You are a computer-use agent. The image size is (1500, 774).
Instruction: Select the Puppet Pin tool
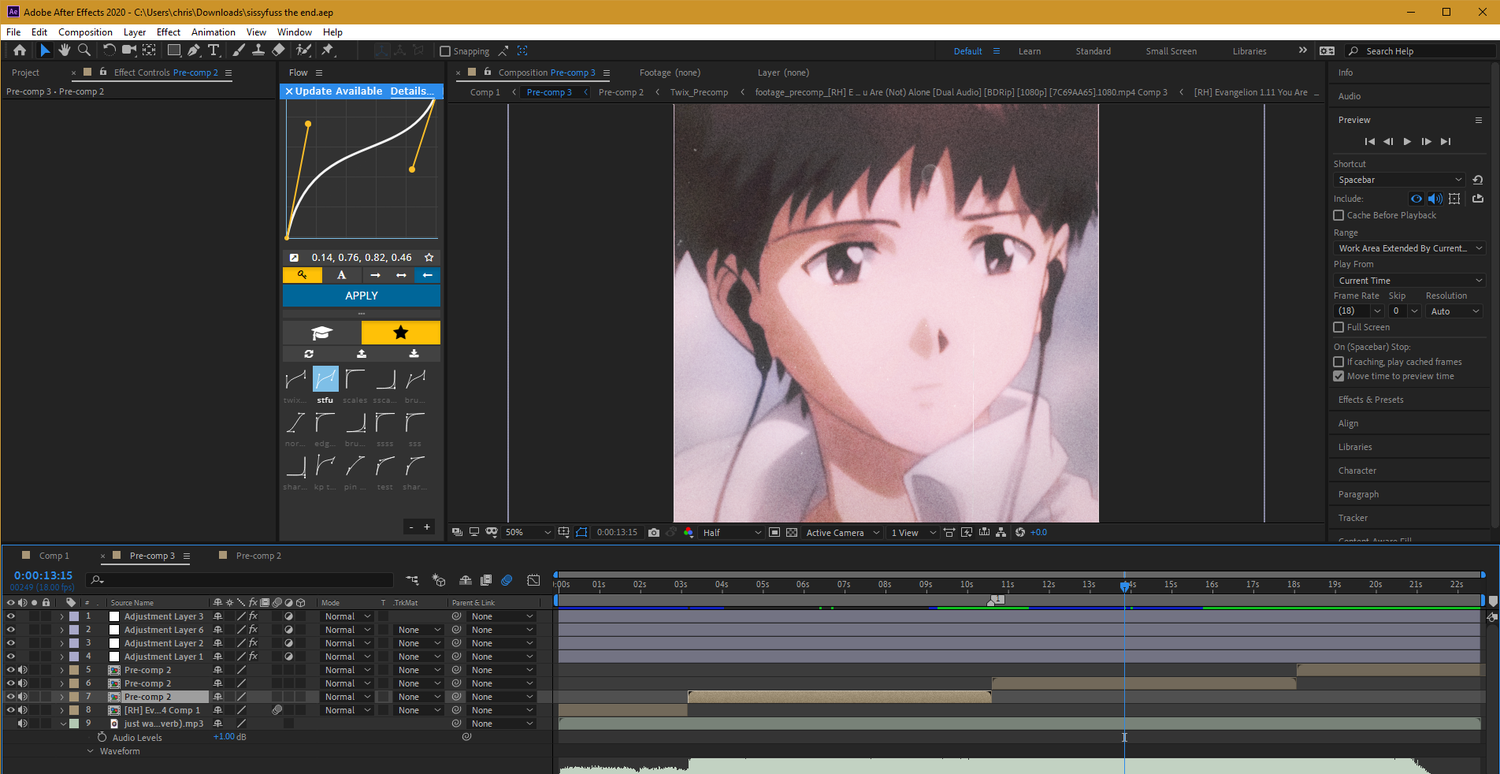tap(327, 50)
